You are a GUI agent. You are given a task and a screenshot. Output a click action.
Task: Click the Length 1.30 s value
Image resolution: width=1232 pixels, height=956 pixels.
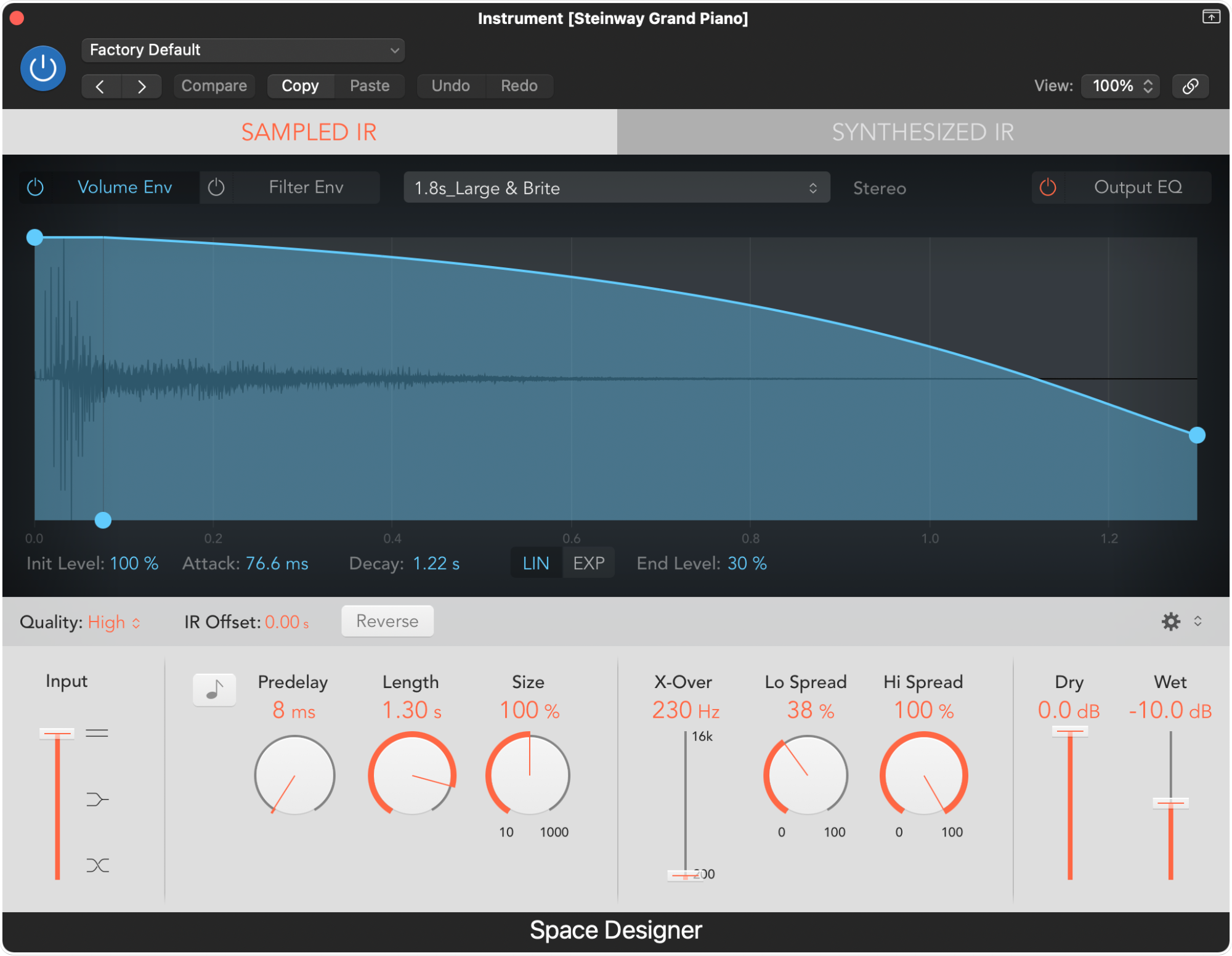411,711
